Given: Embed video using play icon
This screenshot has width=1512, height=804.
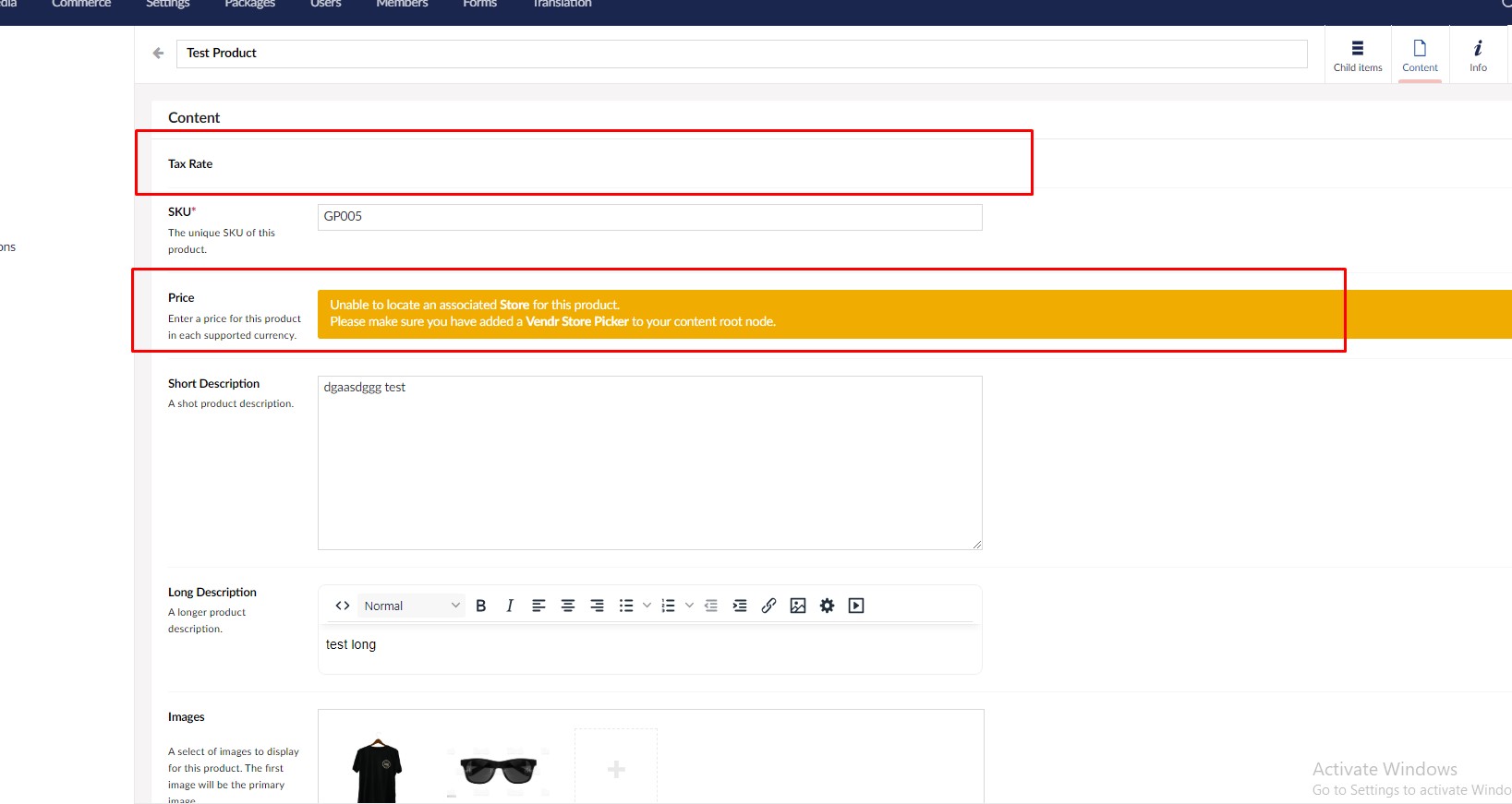Looking at the screenshot, I should pyautogui.click(x=856, y=606).
